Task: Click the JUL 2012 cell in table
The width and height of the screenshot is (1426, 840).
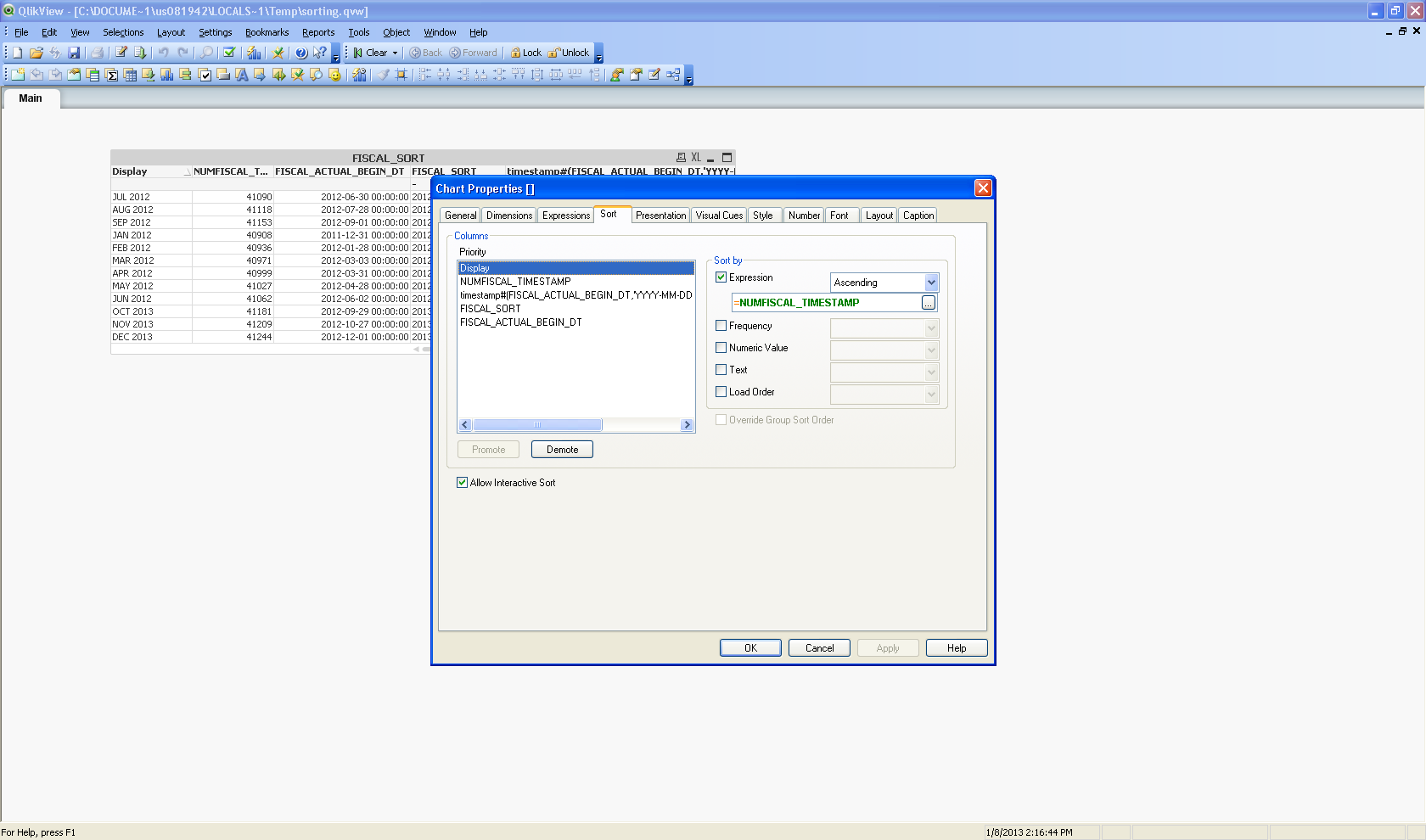Action: pos(151,197)
